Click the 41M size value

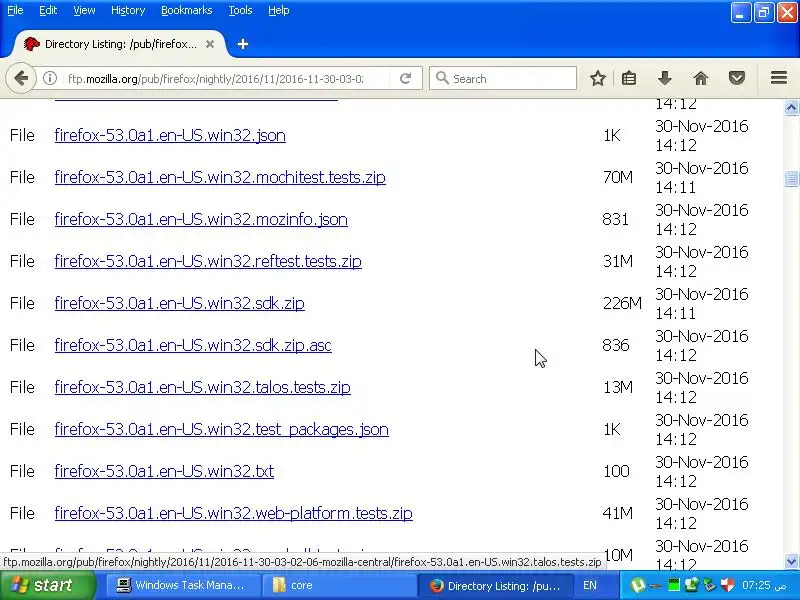[x=617, y=513]
